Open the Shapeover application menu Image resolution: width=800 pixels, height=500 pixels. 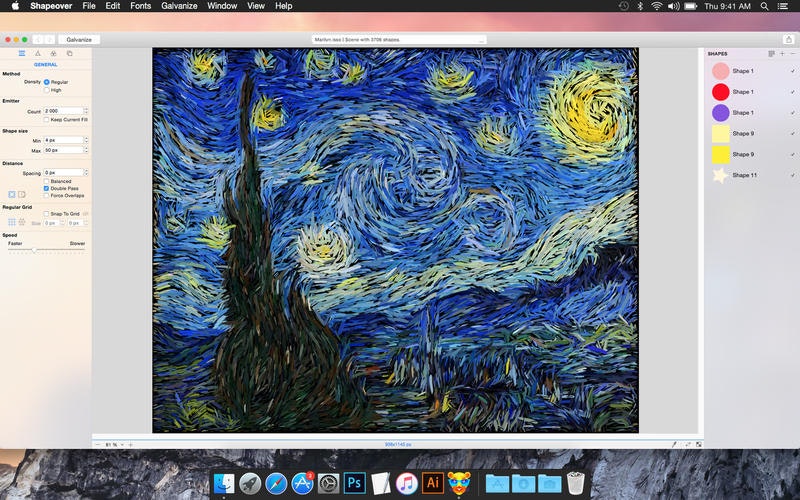point(51,6)
